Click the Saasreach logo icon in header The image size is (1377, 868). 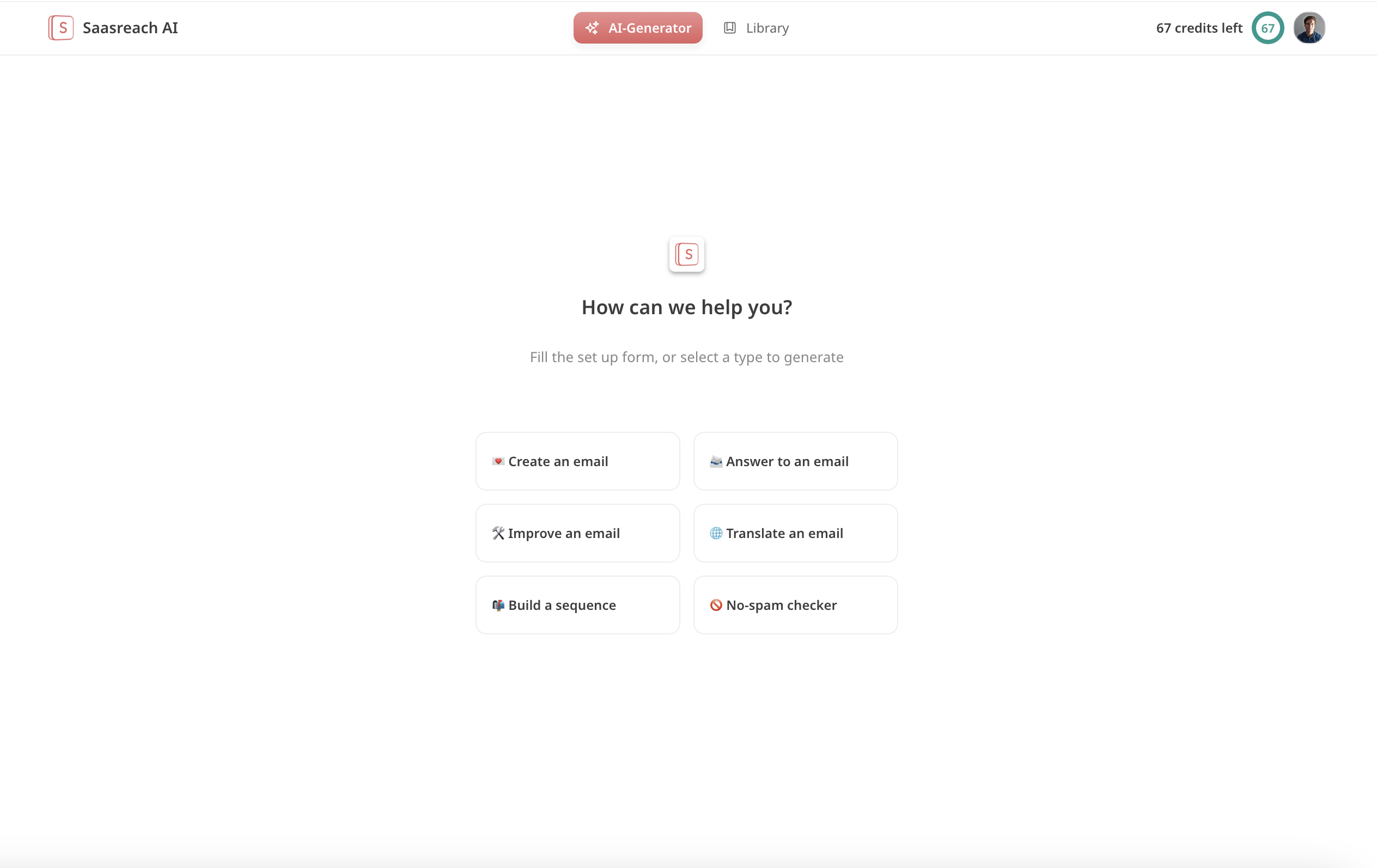click(60, 28)
